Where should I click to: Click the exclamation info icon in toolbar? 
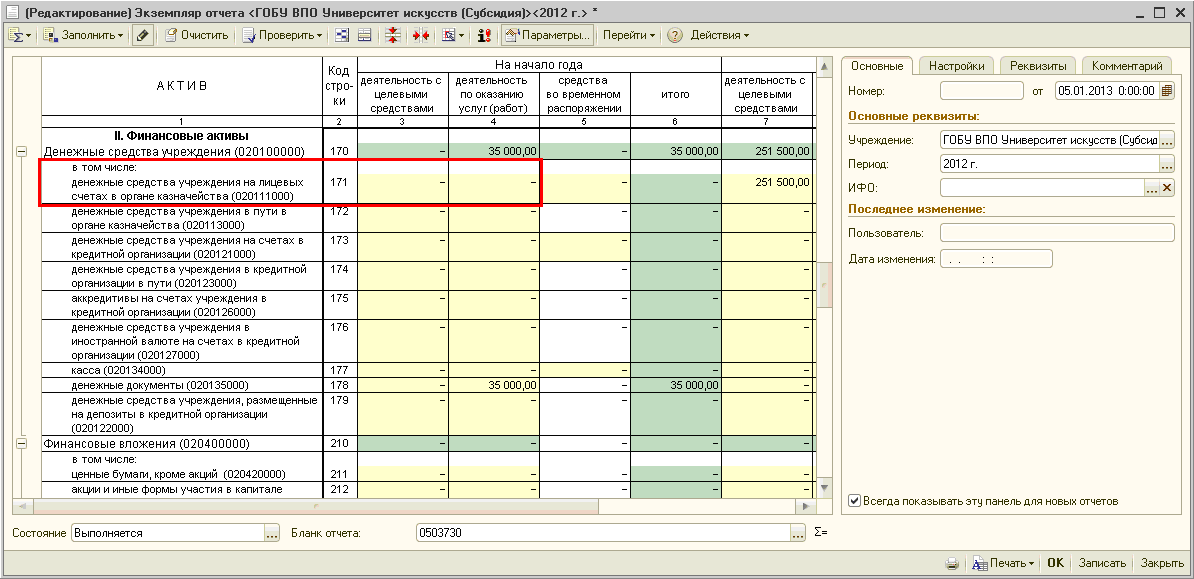(x=484, y=35)
